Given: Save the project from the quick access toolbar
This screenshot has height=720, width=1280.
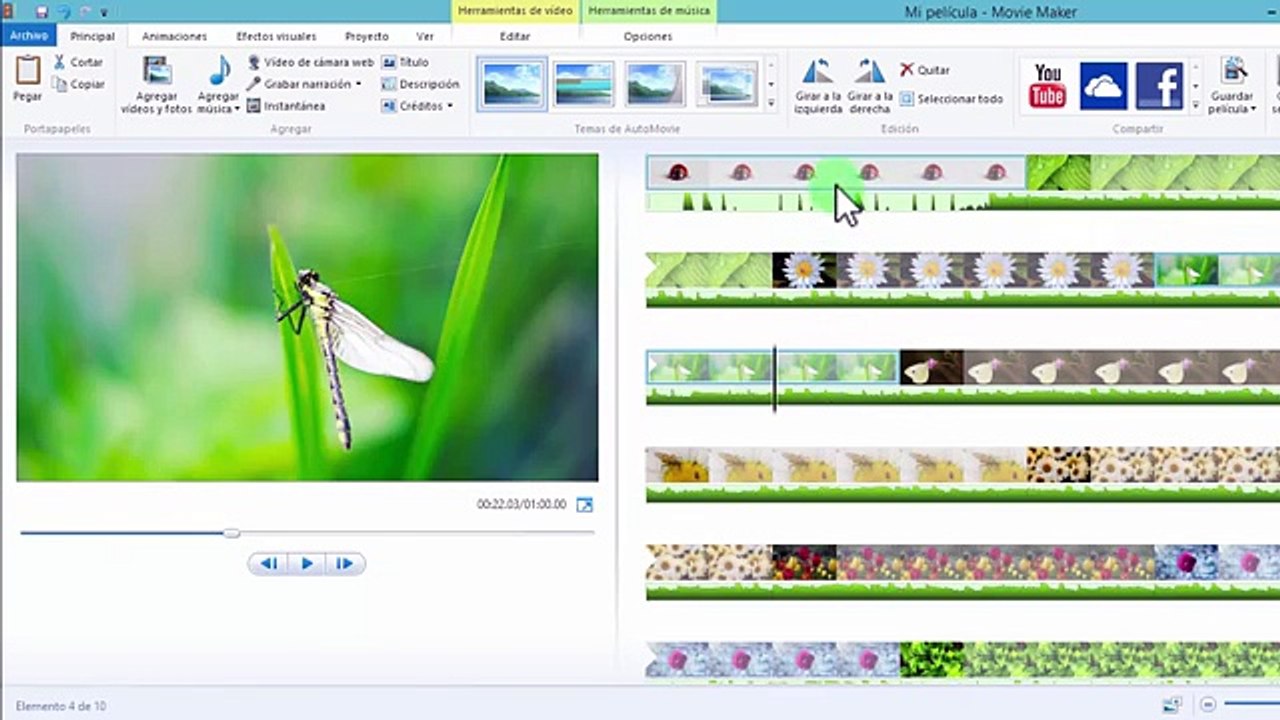Looking at the screenshot, I should (41, 11).
